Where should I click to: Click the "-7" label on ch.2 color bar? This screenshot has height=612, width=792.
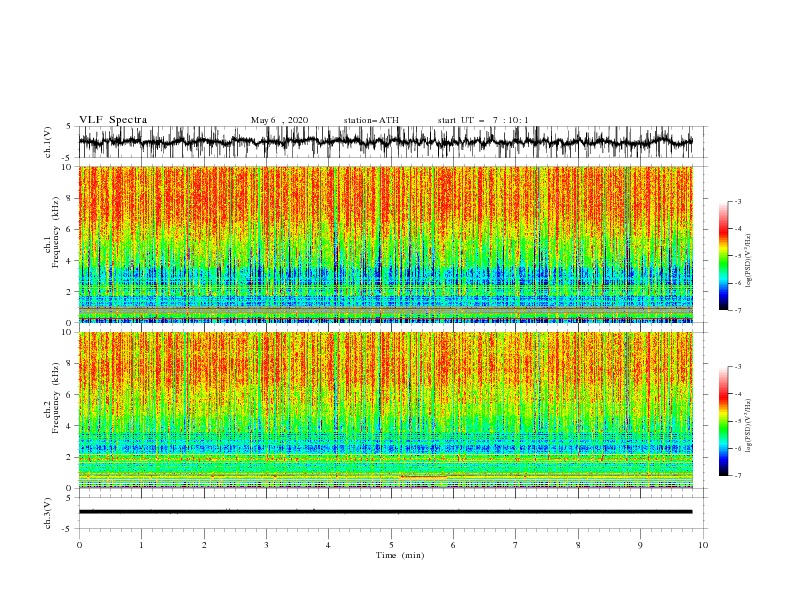738,475
